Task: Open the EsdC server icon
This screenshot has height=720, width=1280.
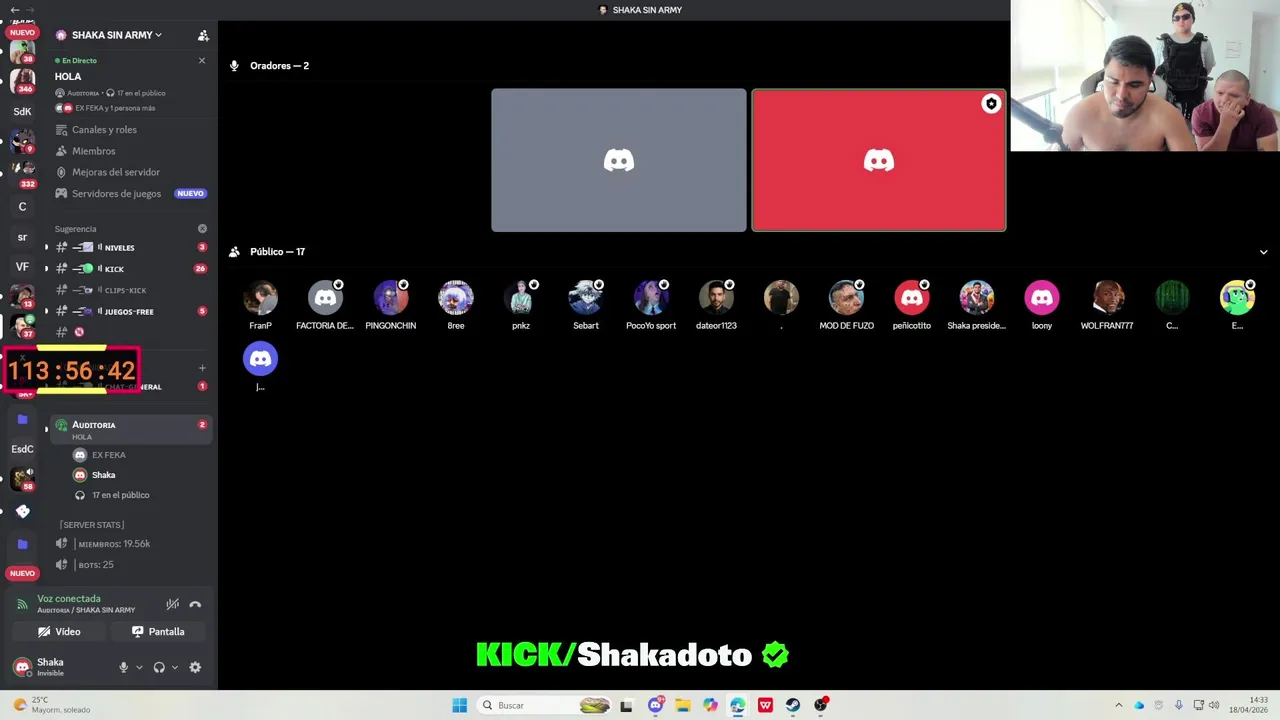Action: coord(22,449)
